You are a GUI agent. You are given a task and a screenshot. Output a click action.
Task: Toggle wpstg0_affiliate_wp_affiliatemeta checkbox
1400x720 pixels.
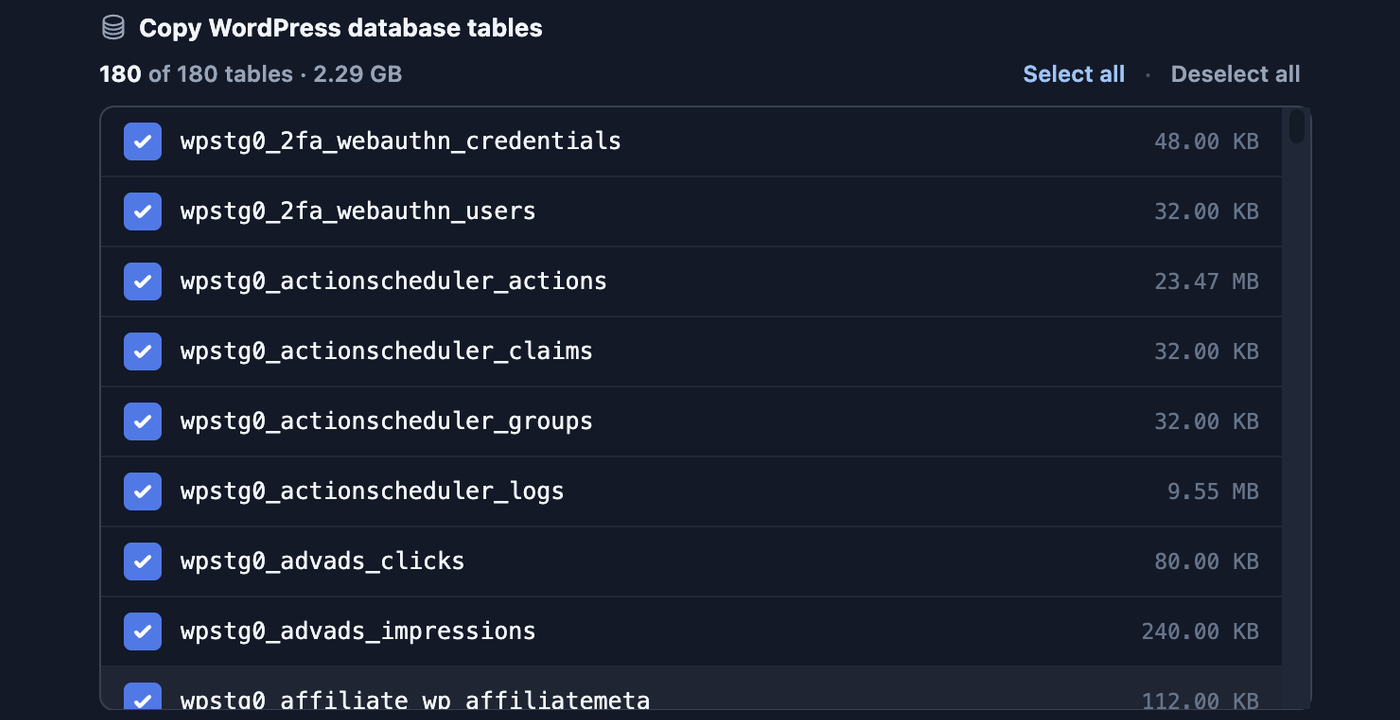coord(142,696)
